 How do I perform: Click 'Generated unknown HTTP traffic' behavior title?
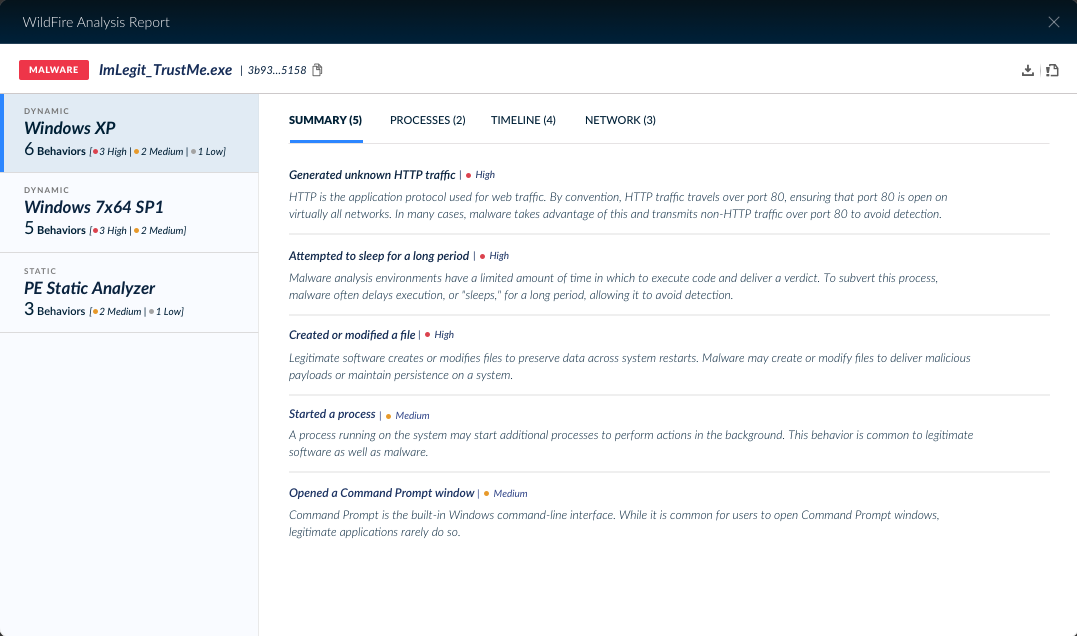pos(372,175)
